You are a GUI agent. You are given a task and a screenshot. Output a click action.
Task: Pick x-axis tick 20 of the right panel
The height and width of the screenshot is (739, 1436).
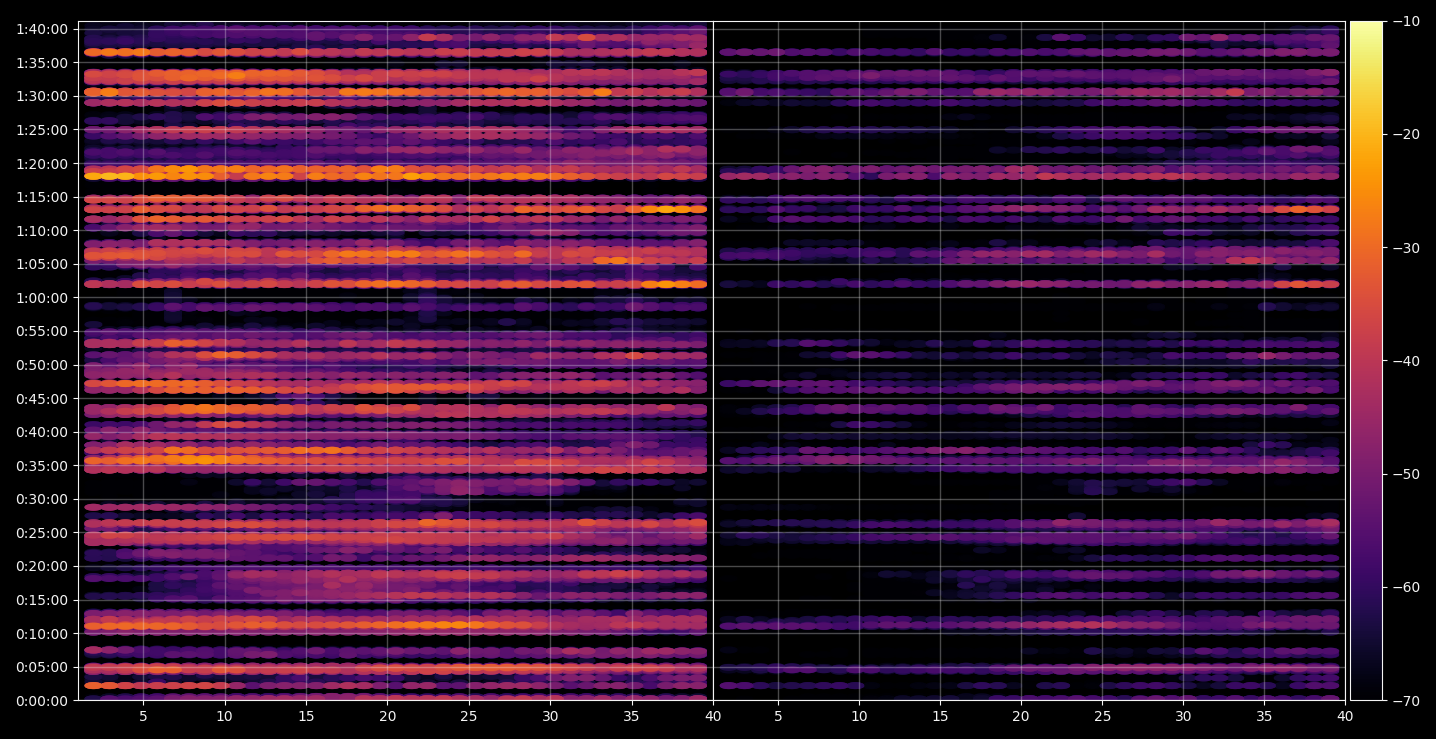click(1021, 717)
